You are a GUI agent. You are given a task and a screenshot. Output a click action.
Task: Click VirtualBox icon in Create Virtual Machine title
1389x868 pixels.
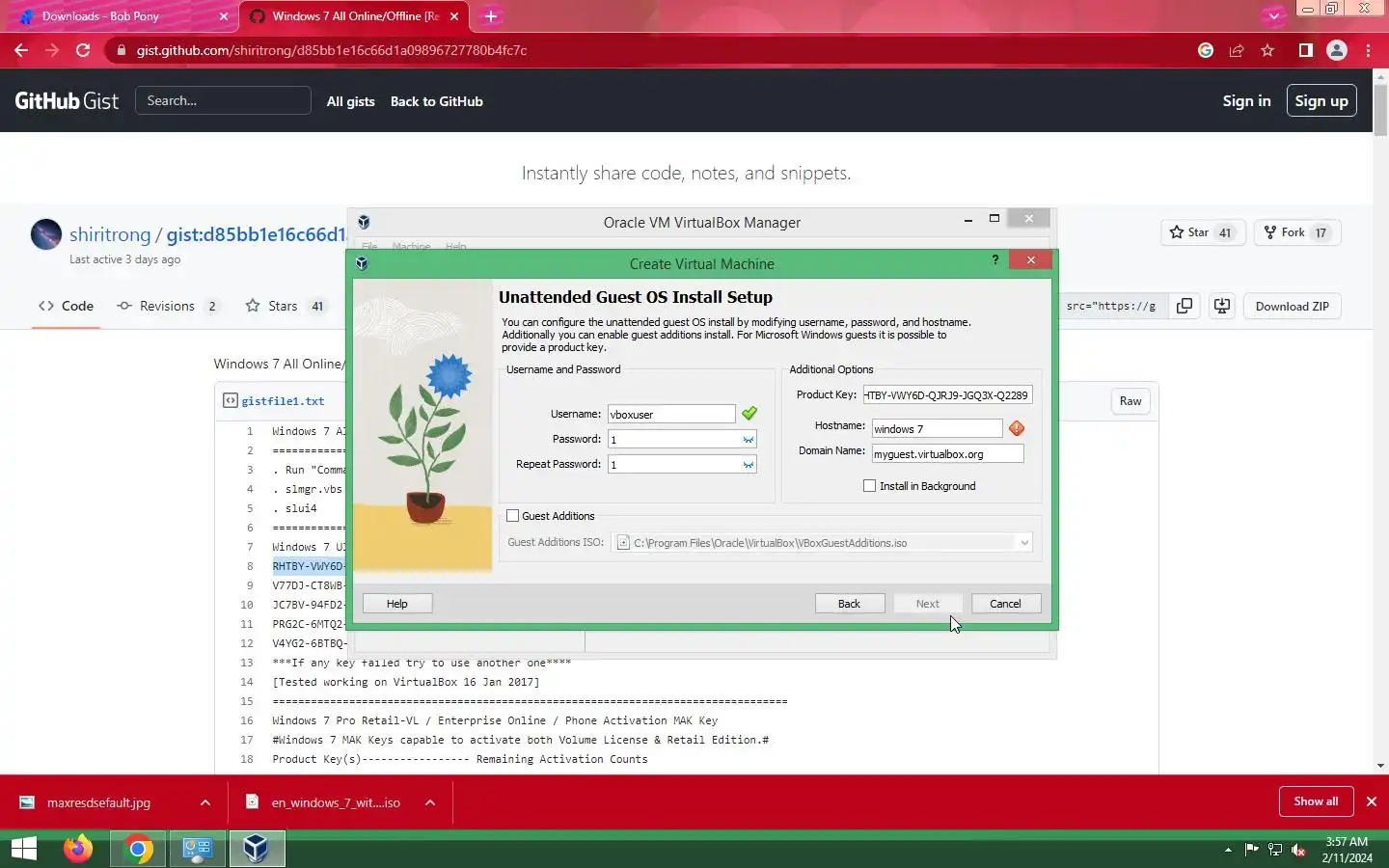362,263
